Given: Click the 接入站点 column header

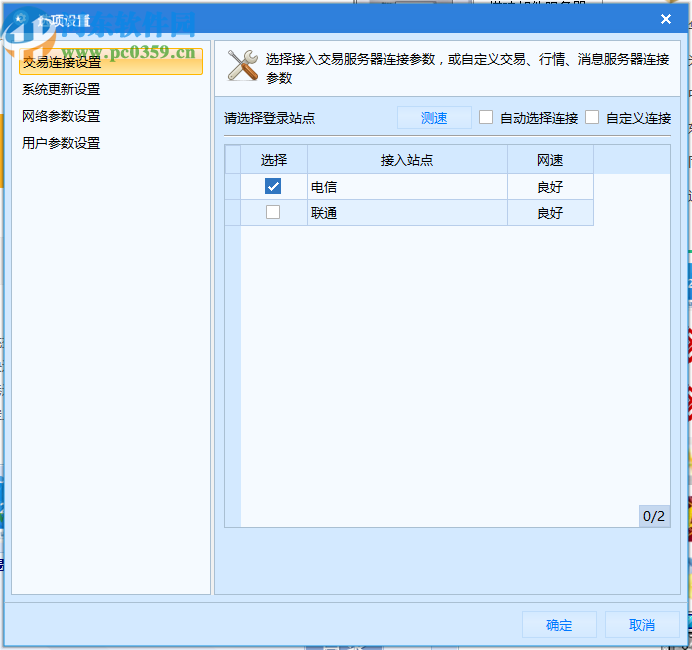Looking at the screenshot, I should (x=407, y=160).
